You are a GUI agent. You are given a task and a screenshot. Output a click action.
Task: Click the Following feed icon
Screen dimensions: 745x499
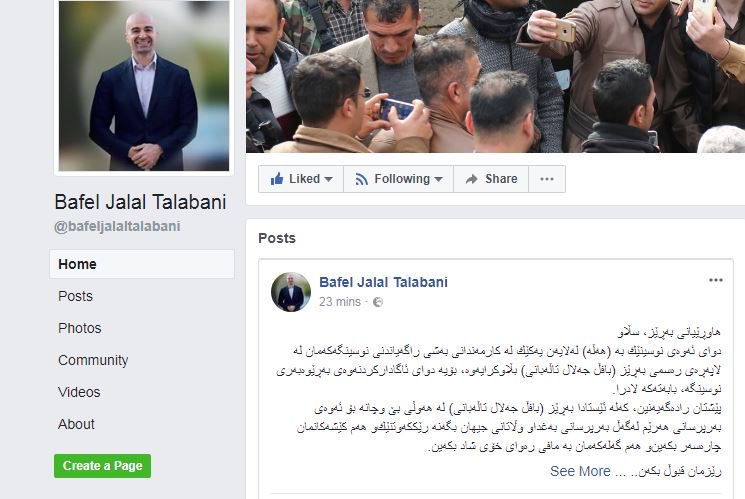click(362, 179)
